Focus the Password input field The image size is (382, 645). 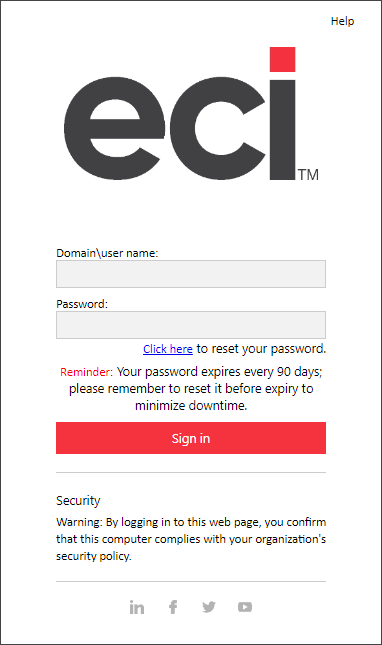[x=191, y=325]
